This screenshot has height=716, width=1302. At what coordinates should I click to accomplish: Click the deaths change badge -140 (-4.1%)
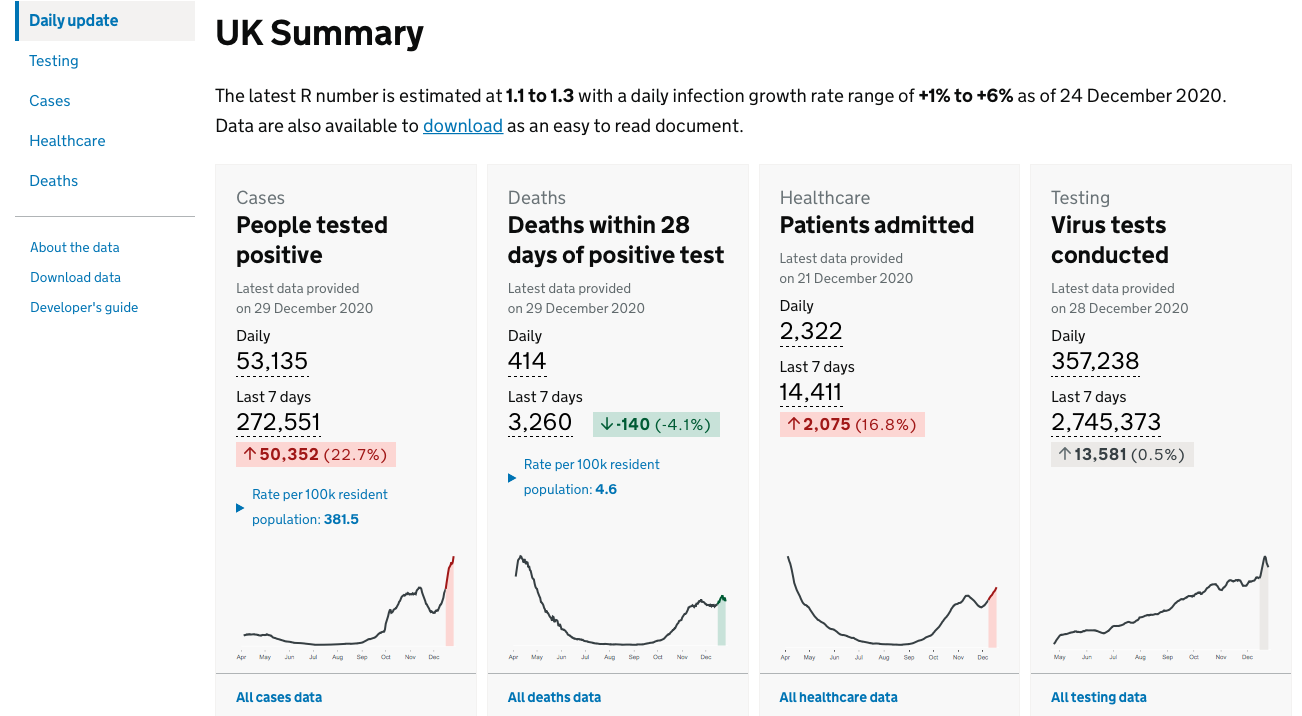[656, 424]
